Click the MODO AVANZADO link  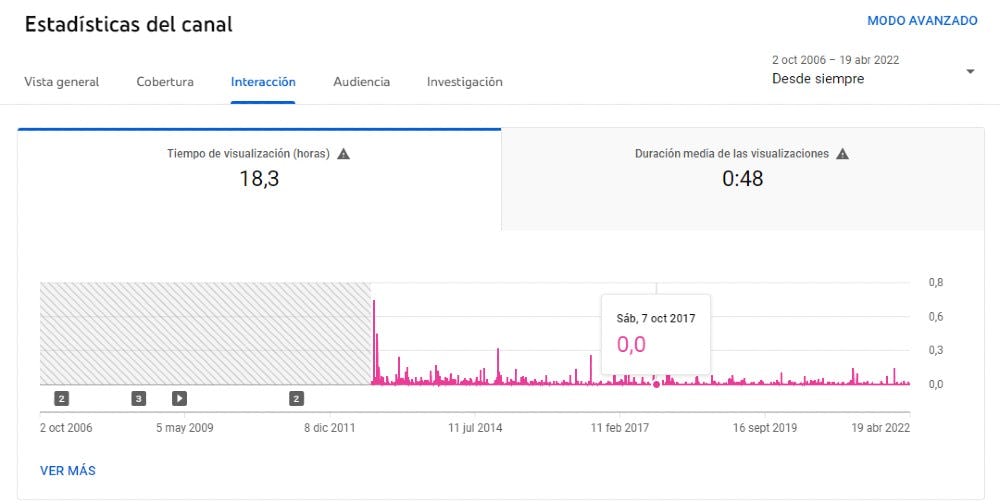(x=922, y=21)
